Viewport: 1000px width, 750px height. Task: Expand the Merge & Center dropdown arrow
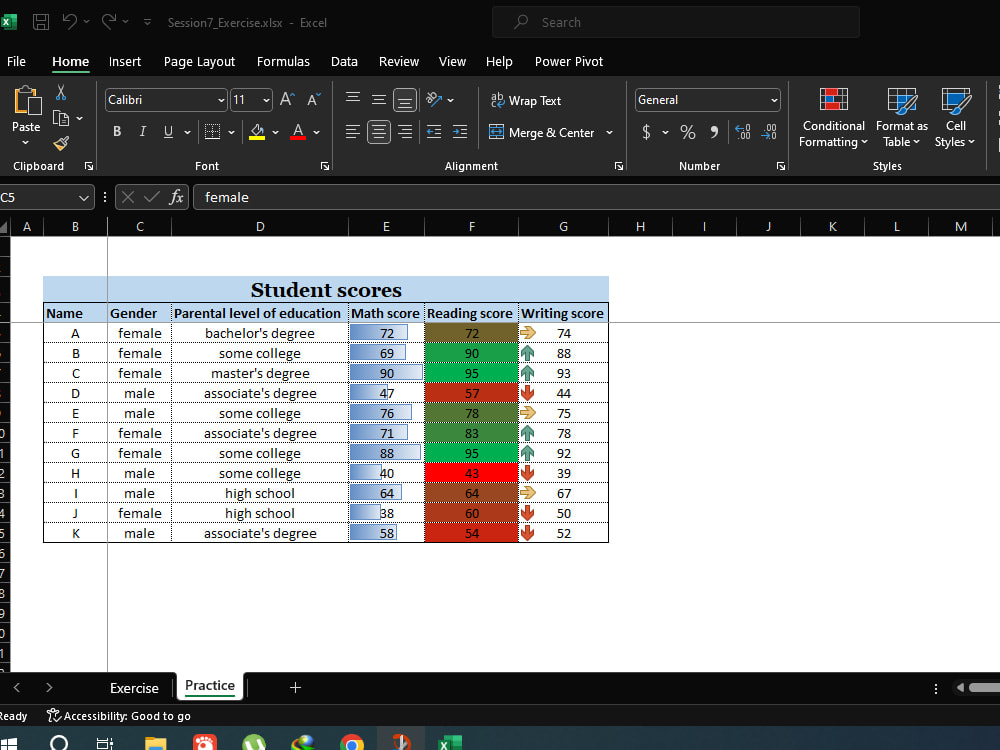[609, 133]
